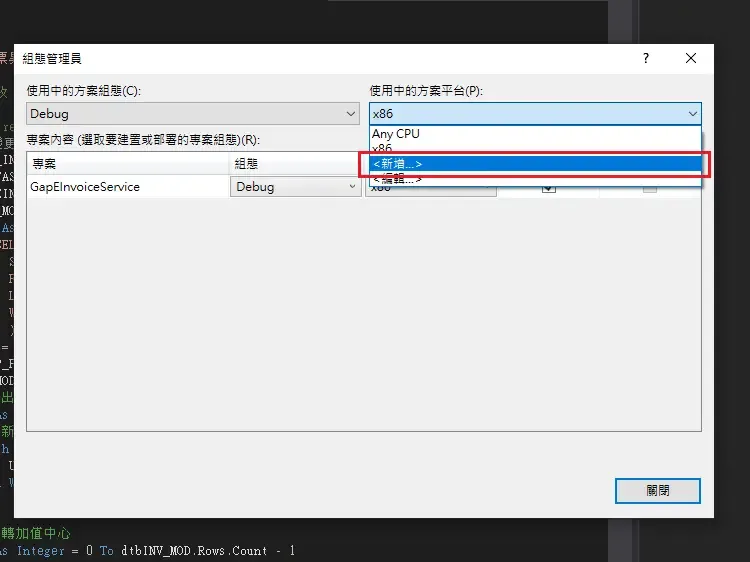Viewport: 750px width, 562px height.
Task: Close the 組態管理員 dialog with X
Action: click(x=691, y=59)
